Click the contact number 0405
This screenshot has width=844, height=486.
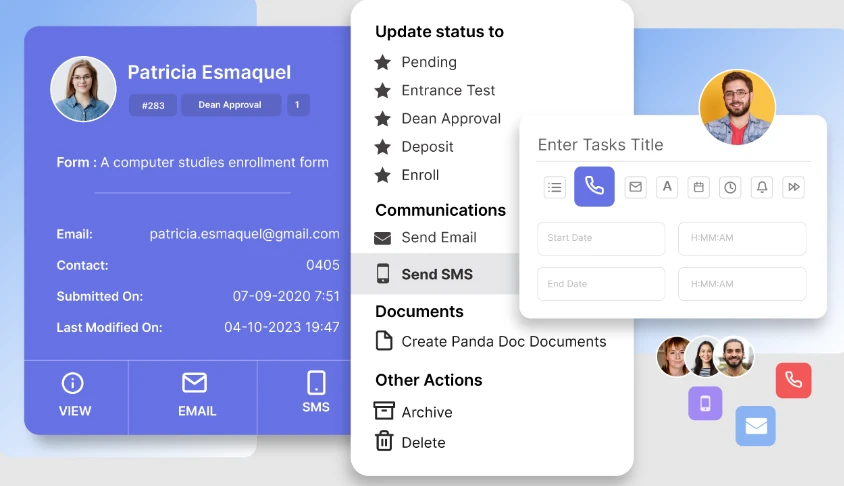click(322, 265)
